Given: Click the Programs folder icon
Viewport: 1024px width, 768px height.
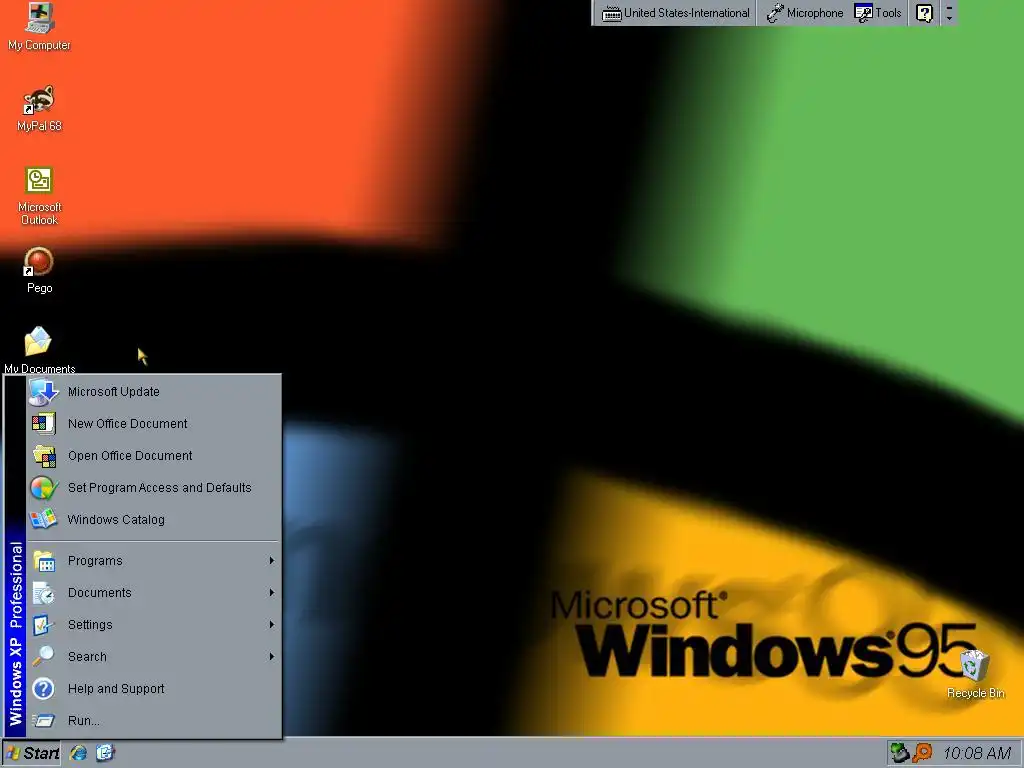Looking at the screenshot, I should (x=43, y=560).
